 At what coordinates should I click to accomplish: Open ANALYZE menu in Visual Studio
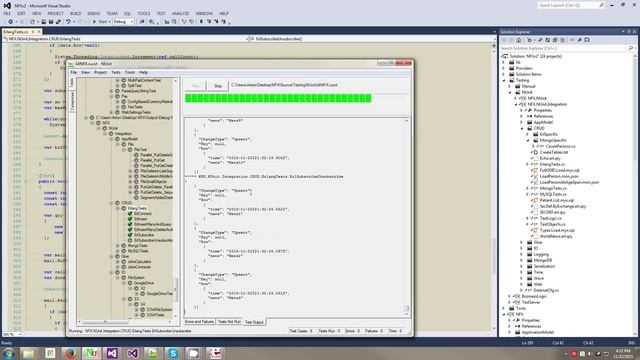point(180,13)
